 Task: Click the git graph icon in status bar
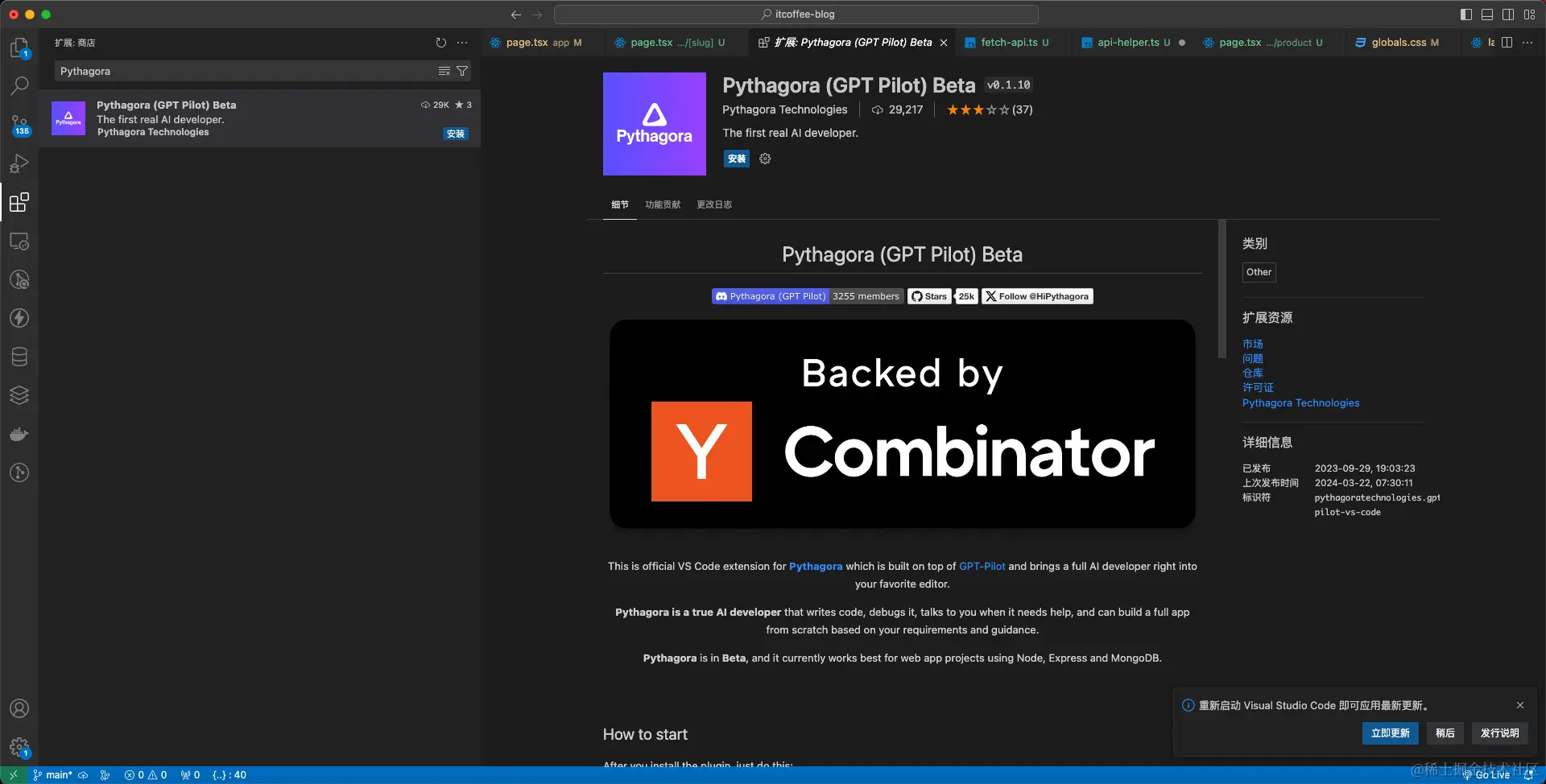105,775
